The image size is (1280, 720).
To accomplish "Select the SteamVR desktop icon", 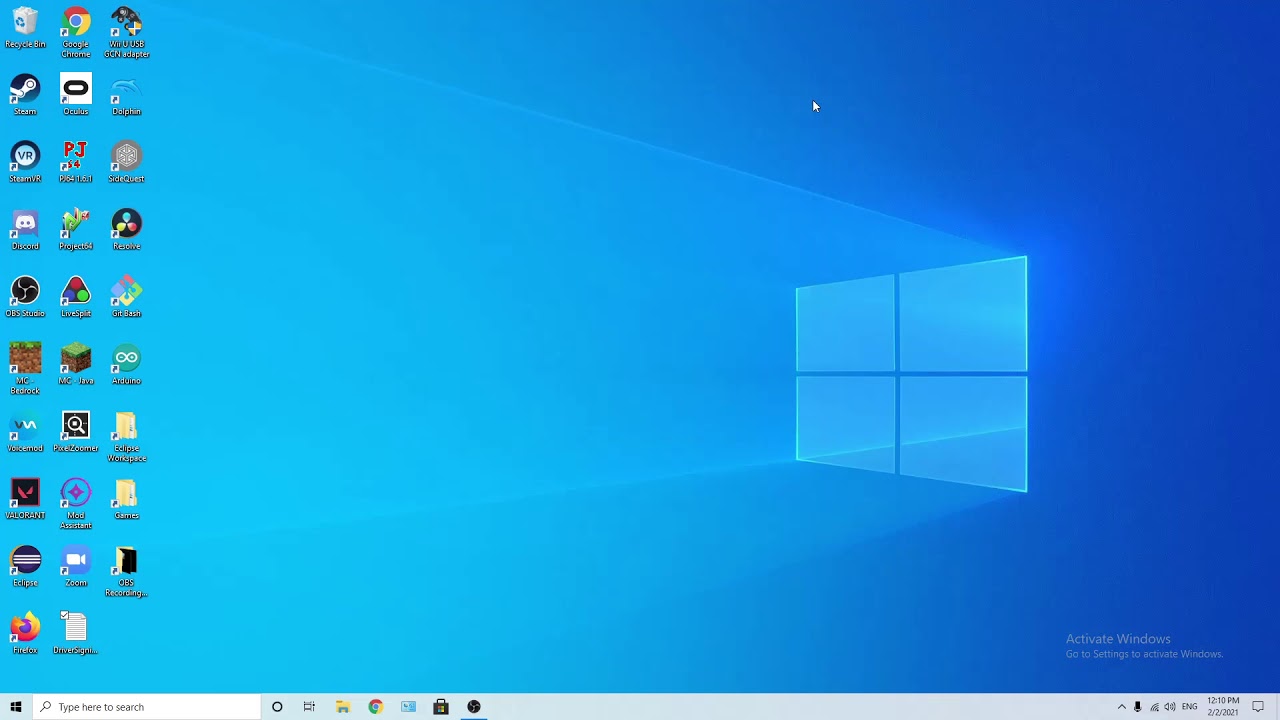I will [25, 162].
